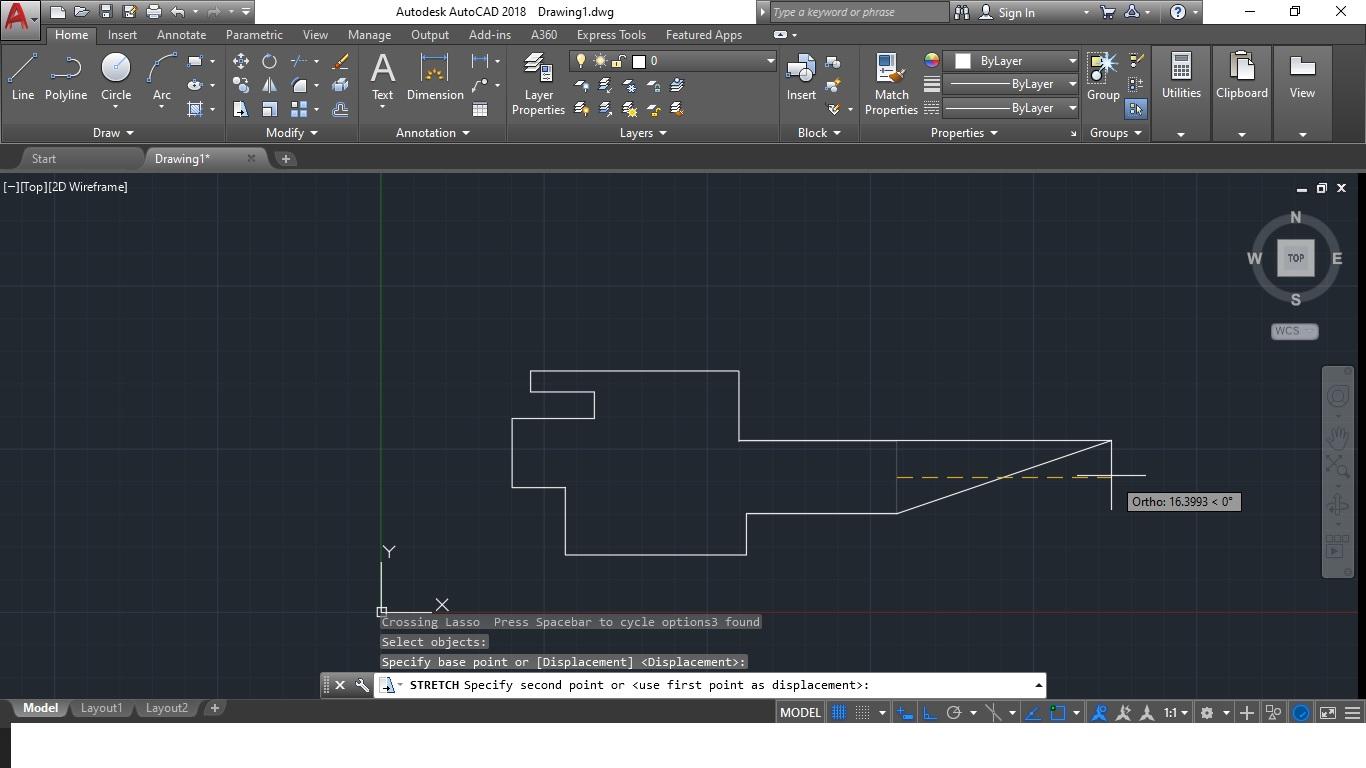
Task: Open Layer Properties manager
Action: tap(538, 84)
